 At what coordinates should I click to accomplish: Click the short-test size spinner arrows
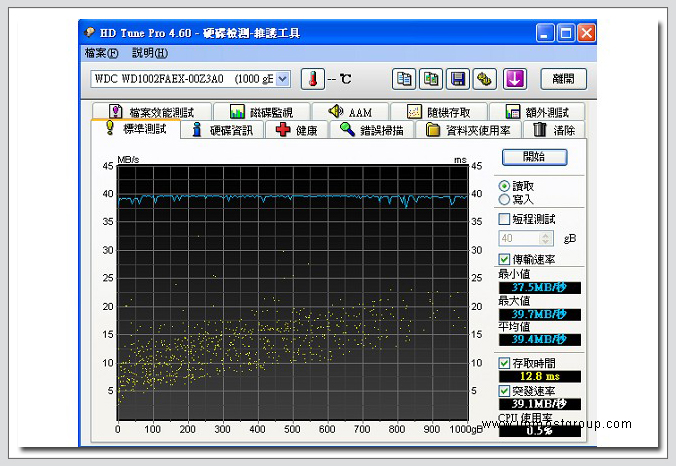coord(545,239)
